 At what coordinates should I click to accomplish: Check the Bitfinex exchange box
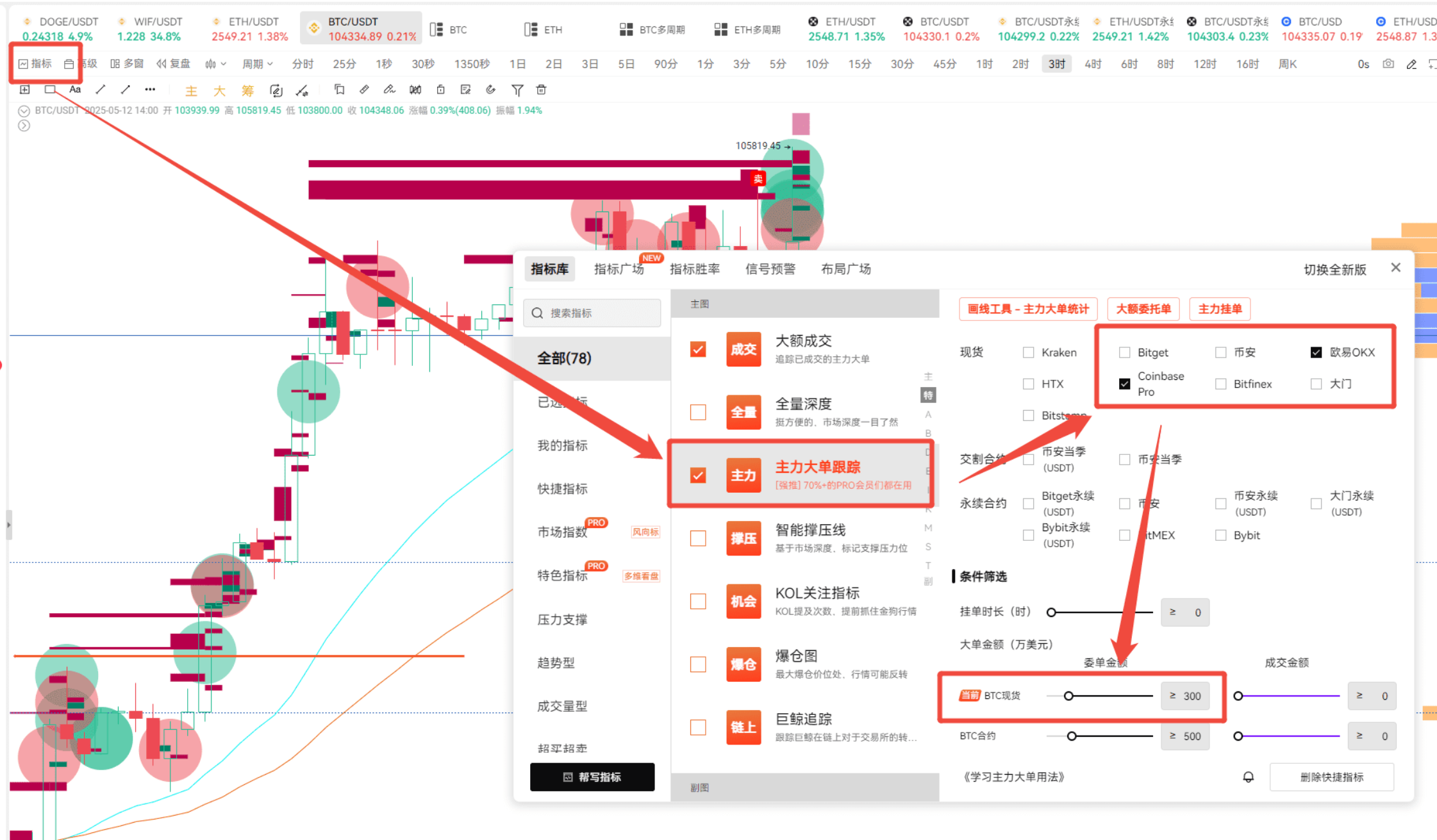[1220, 384]
